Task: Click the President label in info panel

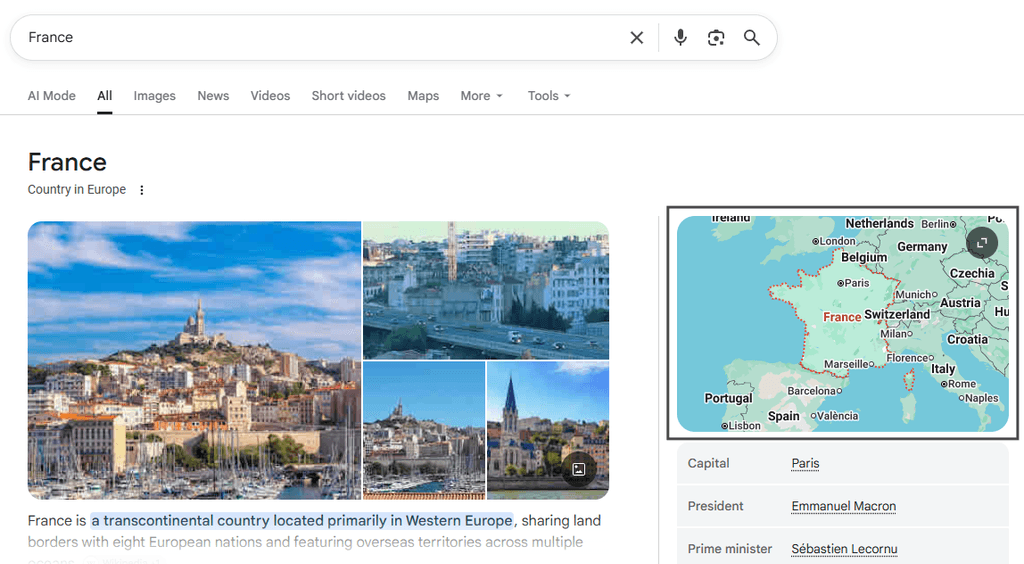Action: pos(716,507)
